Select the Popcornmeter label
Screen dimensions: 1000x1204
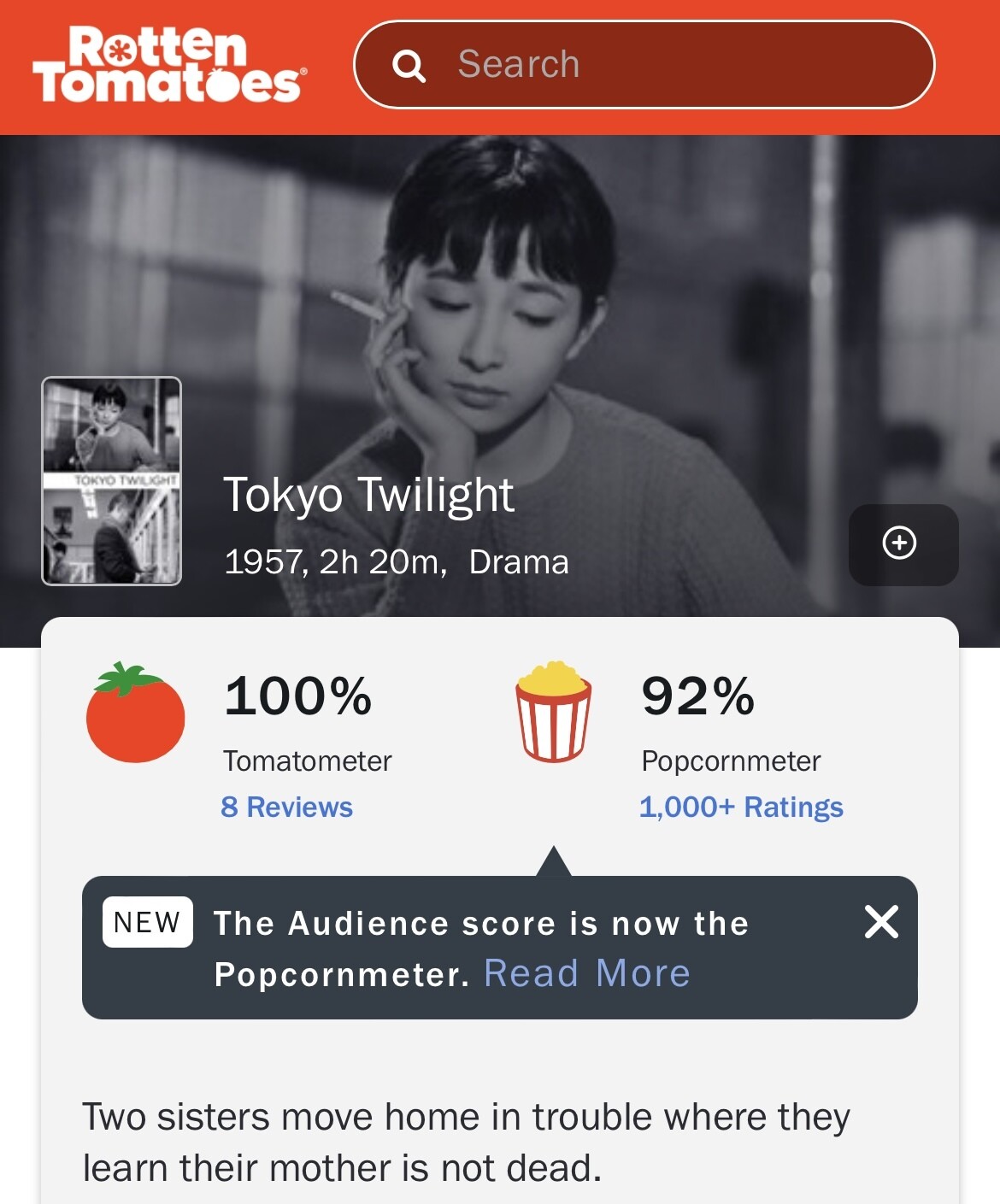[731, 761]
